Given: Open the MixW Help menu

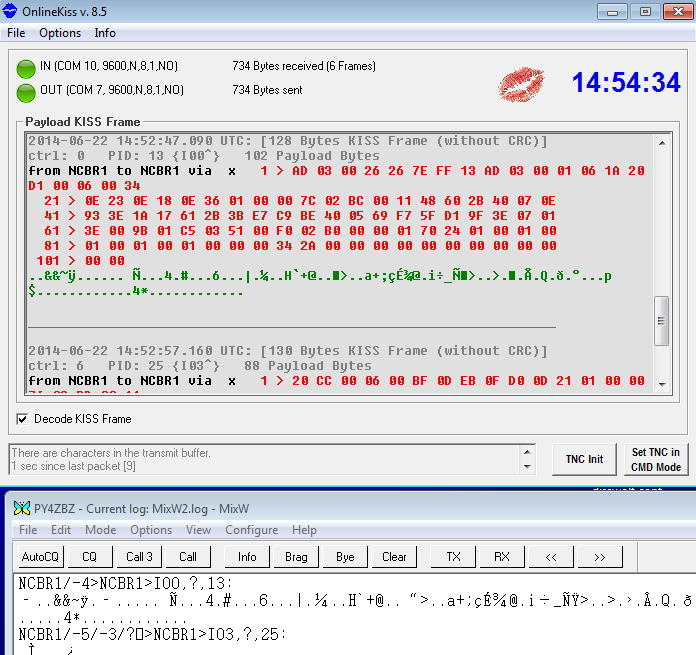Looking at the screenshot, I should pos(304,530).
